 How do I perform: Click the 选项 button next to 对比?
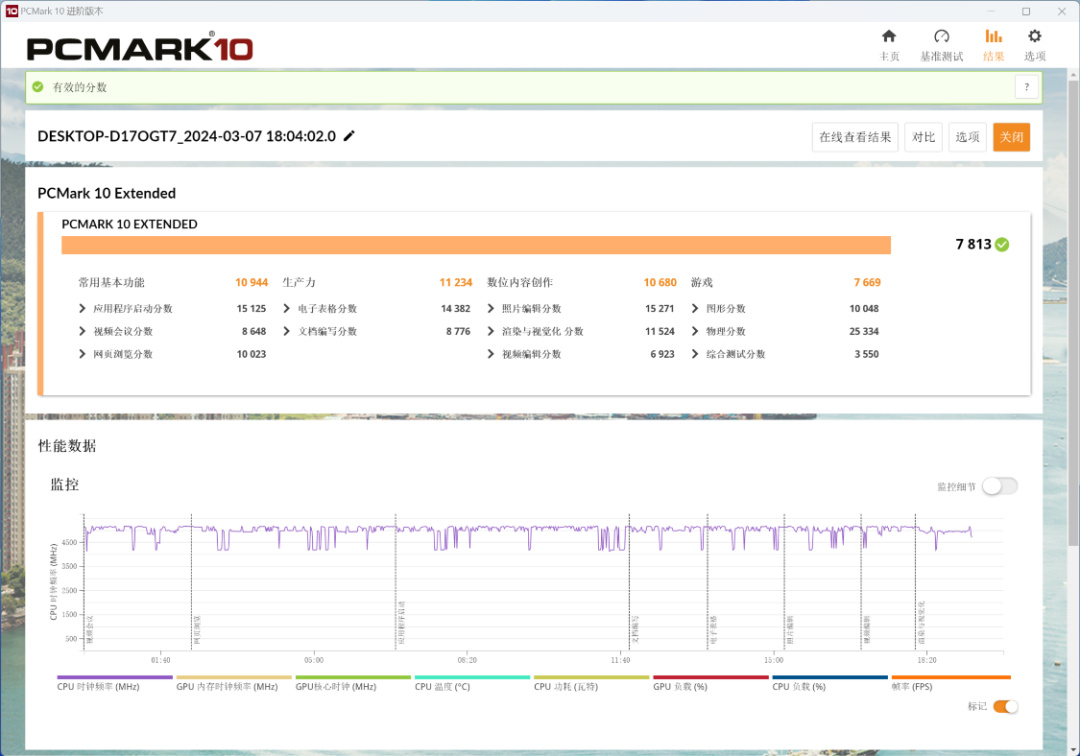coord(967,137)
